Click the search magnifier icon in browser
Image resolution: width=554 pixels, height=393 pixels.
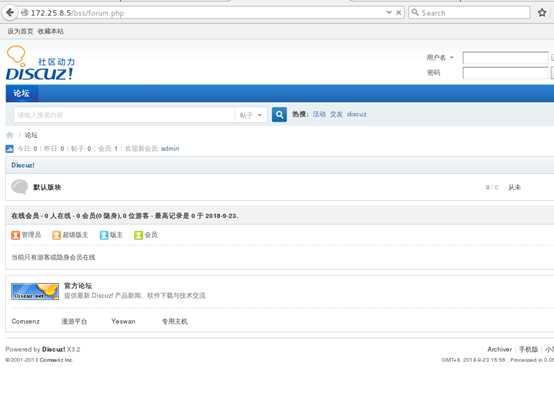click(415, 13)
